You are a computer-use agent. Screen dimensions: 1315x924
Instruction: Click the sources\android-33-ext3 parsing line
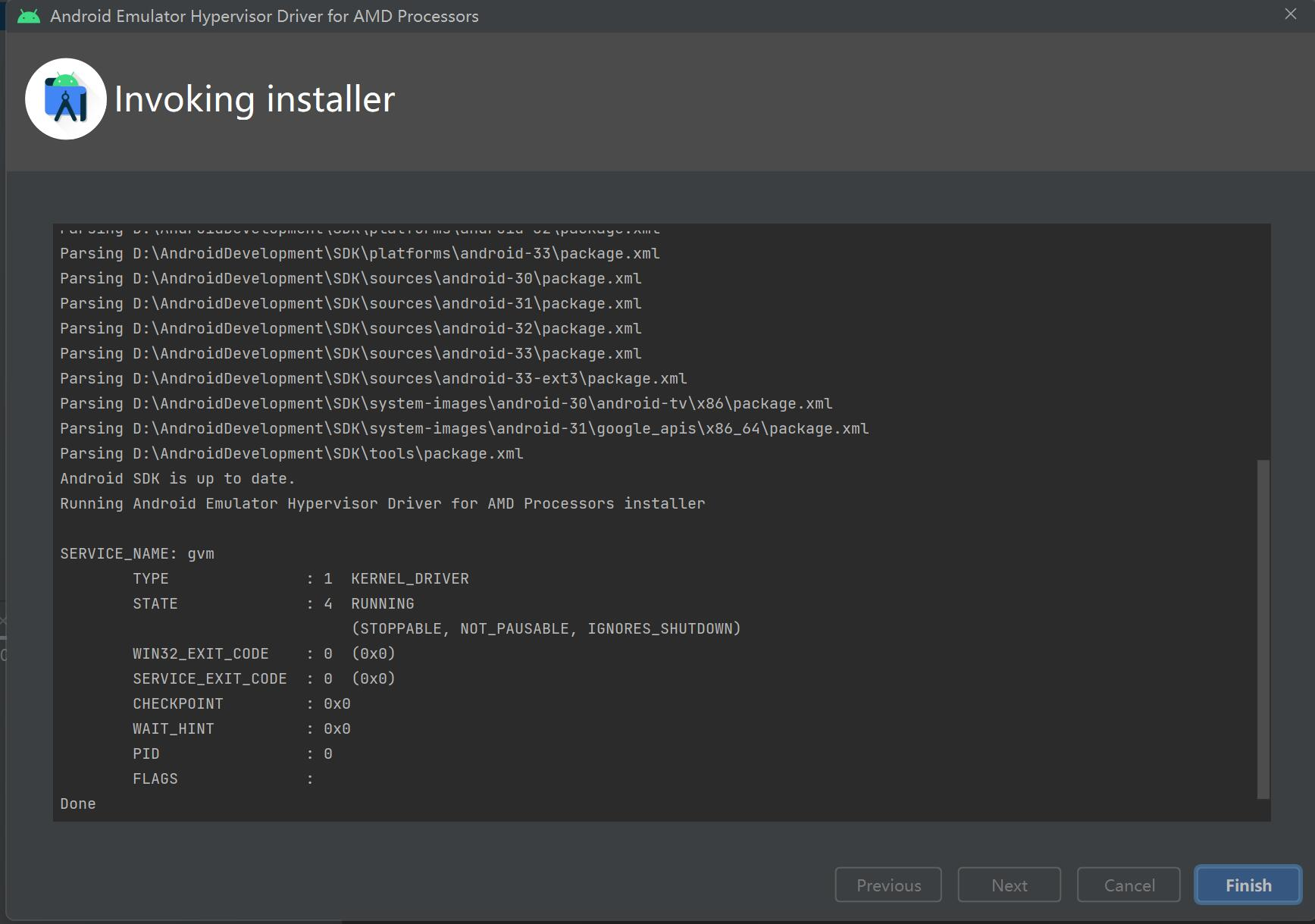(x=374, y=378)
